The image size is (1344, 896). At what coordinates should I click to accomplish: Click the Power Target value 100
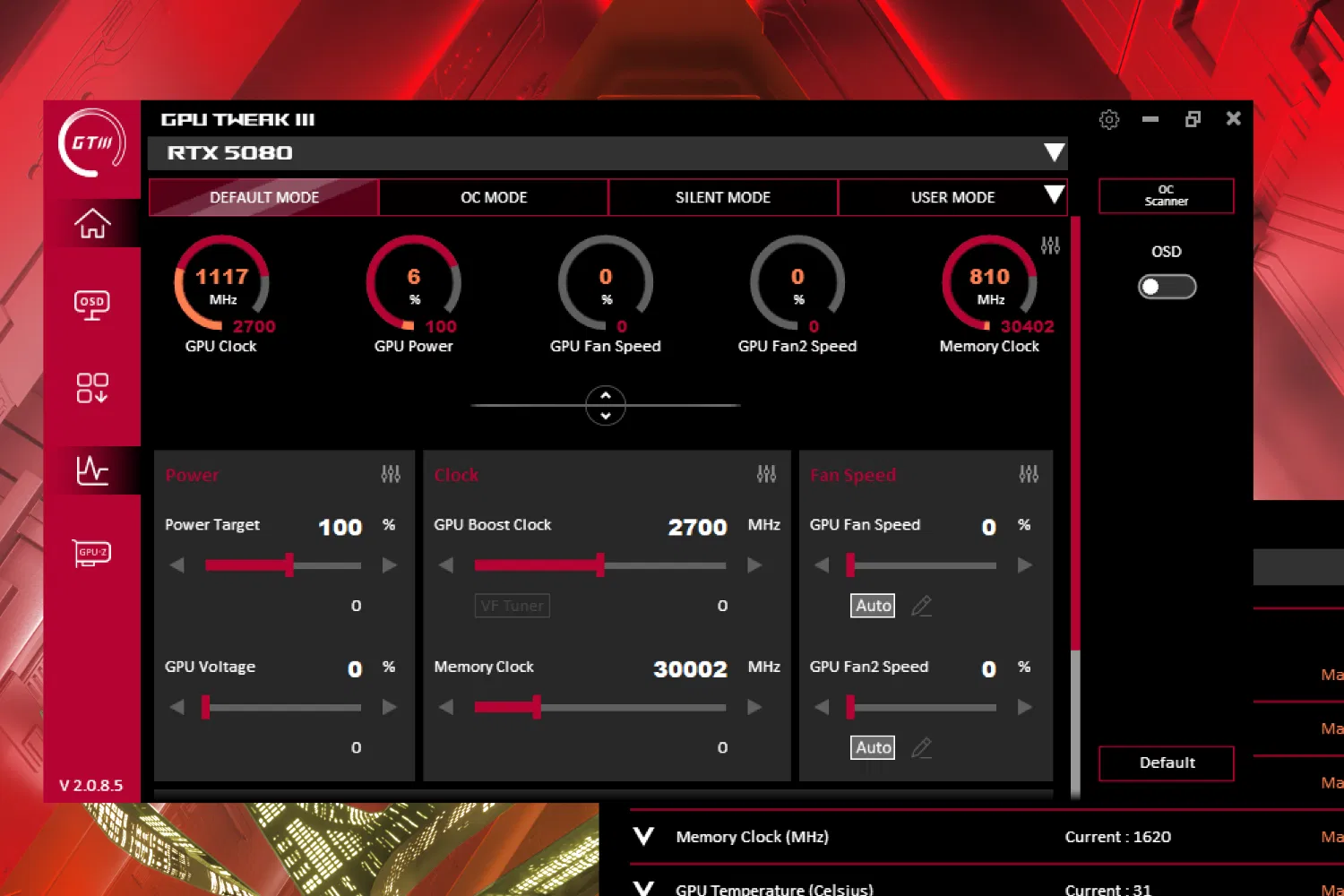(340, 527)
